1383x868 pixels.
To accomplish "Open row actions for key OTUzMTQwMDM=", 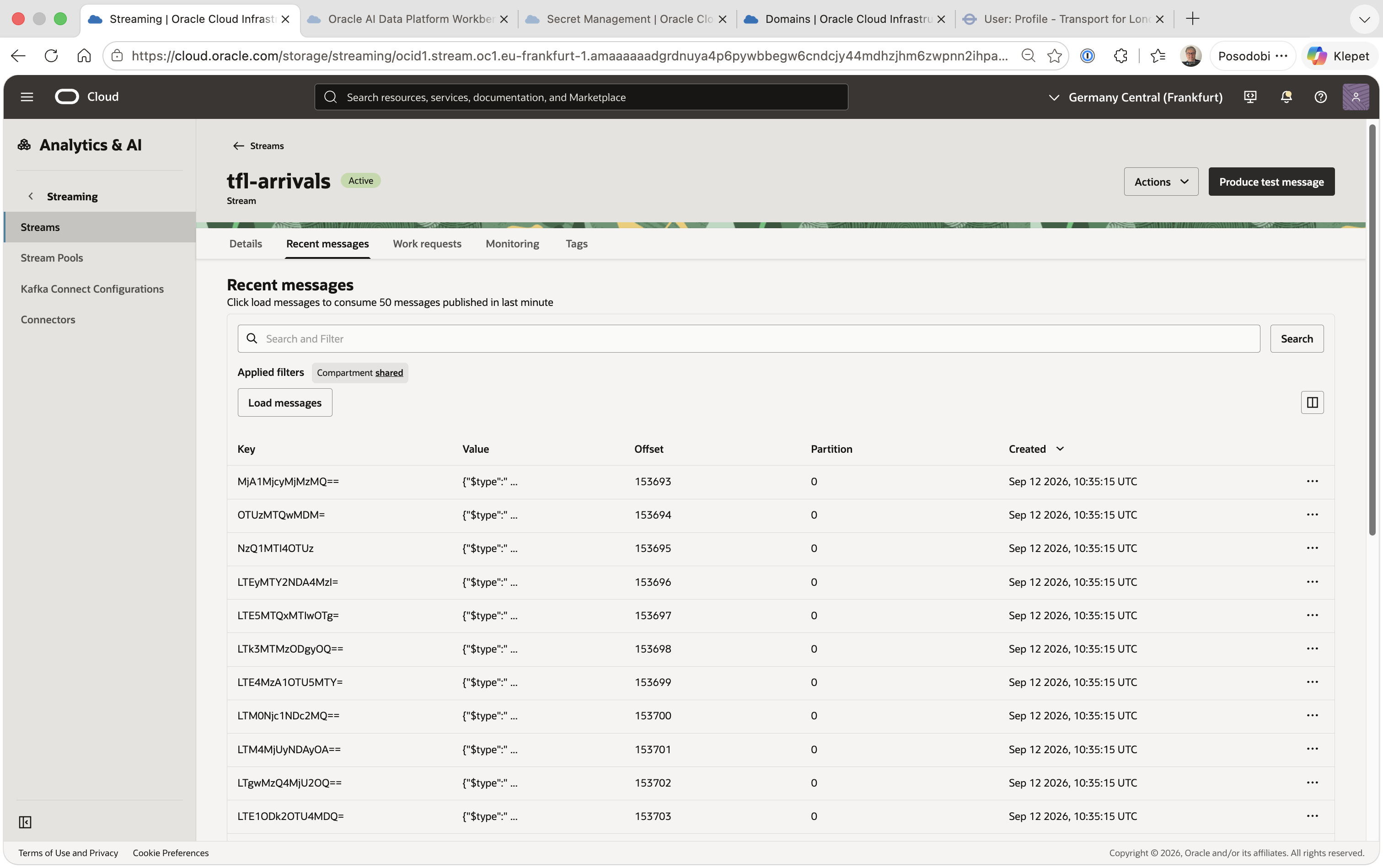I will click(1312, 514).
